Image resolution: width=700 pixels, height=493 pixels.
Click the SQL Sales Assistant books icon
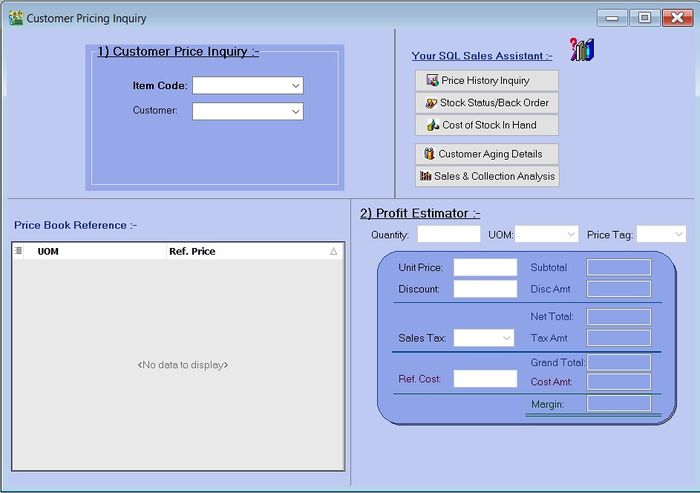582,49
